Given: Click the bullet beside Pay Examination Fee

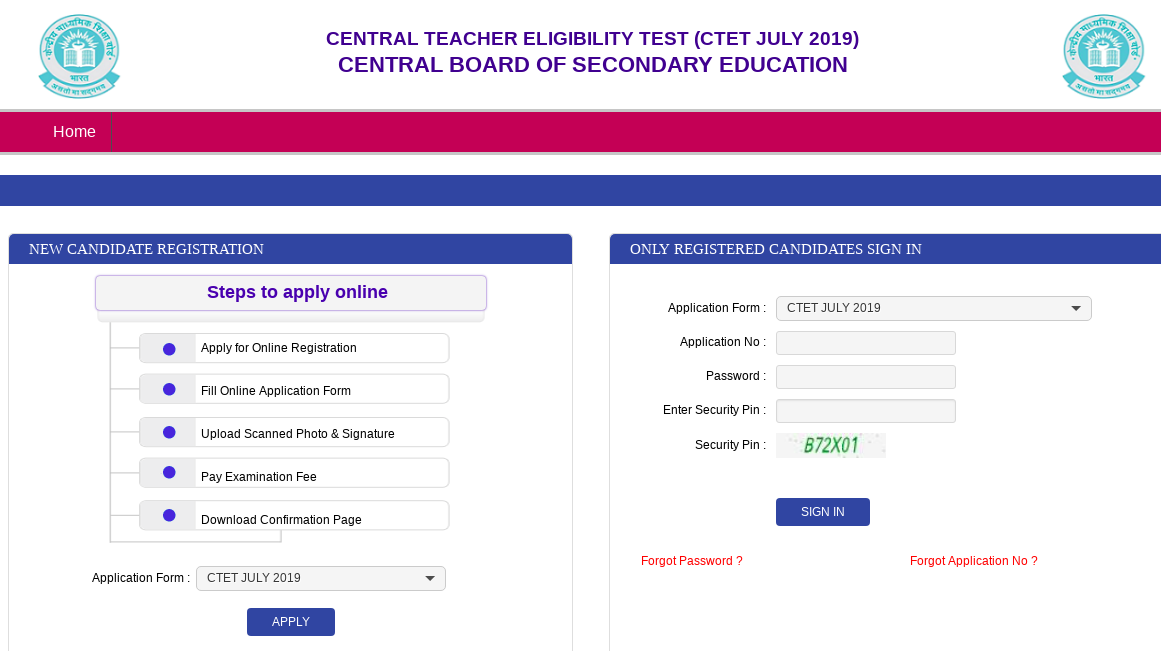Looking at the screenshot, I should pyautogui.click(x=168, y=472).
